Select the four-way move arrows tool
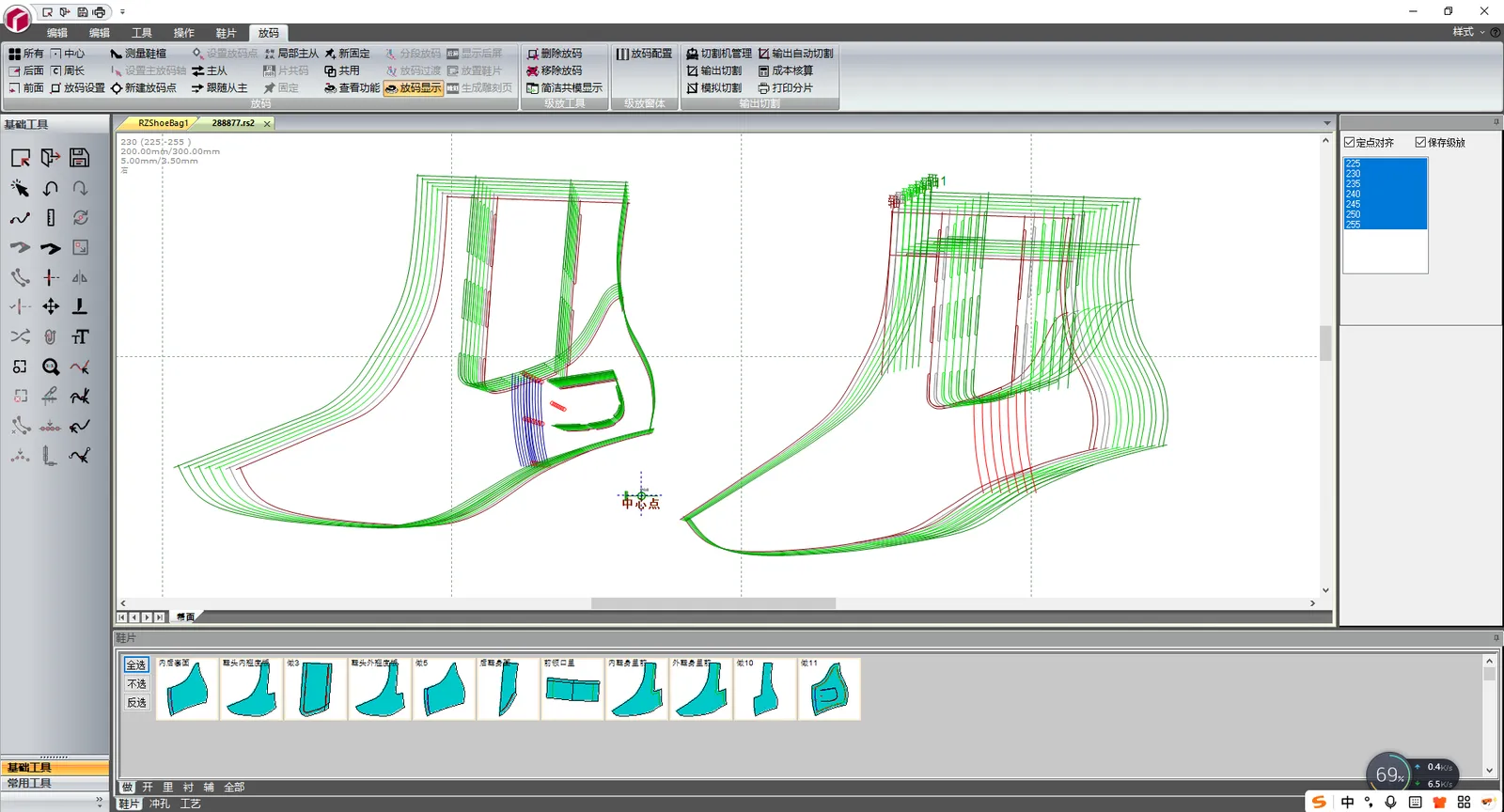The height and width of the screenshot is (812, 1504). pos(51,306)
